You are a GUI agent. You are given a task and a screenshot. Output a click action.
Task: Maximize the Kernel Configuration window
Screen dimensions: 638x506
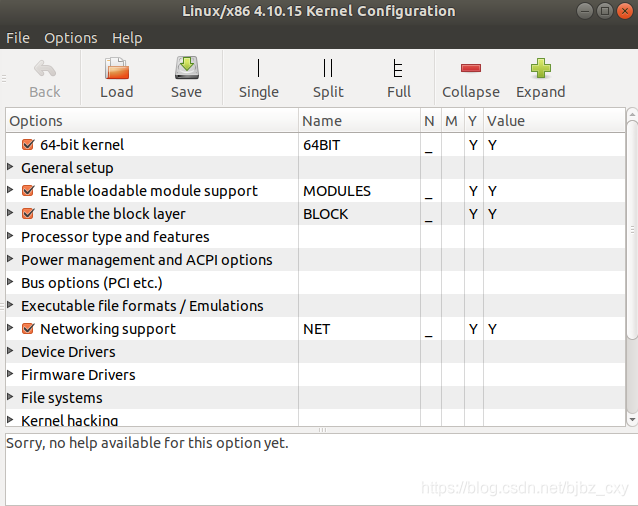pos(605,11)
